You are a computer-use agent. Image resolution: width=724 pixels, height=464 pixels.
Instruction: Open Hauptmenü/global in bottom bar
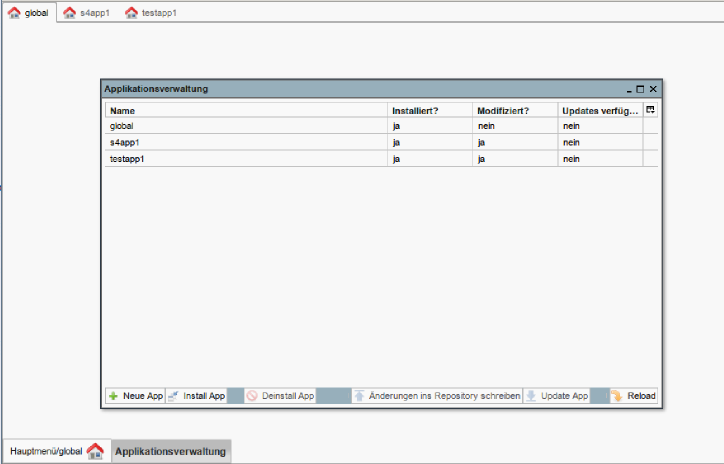click(x=57, y=451)
